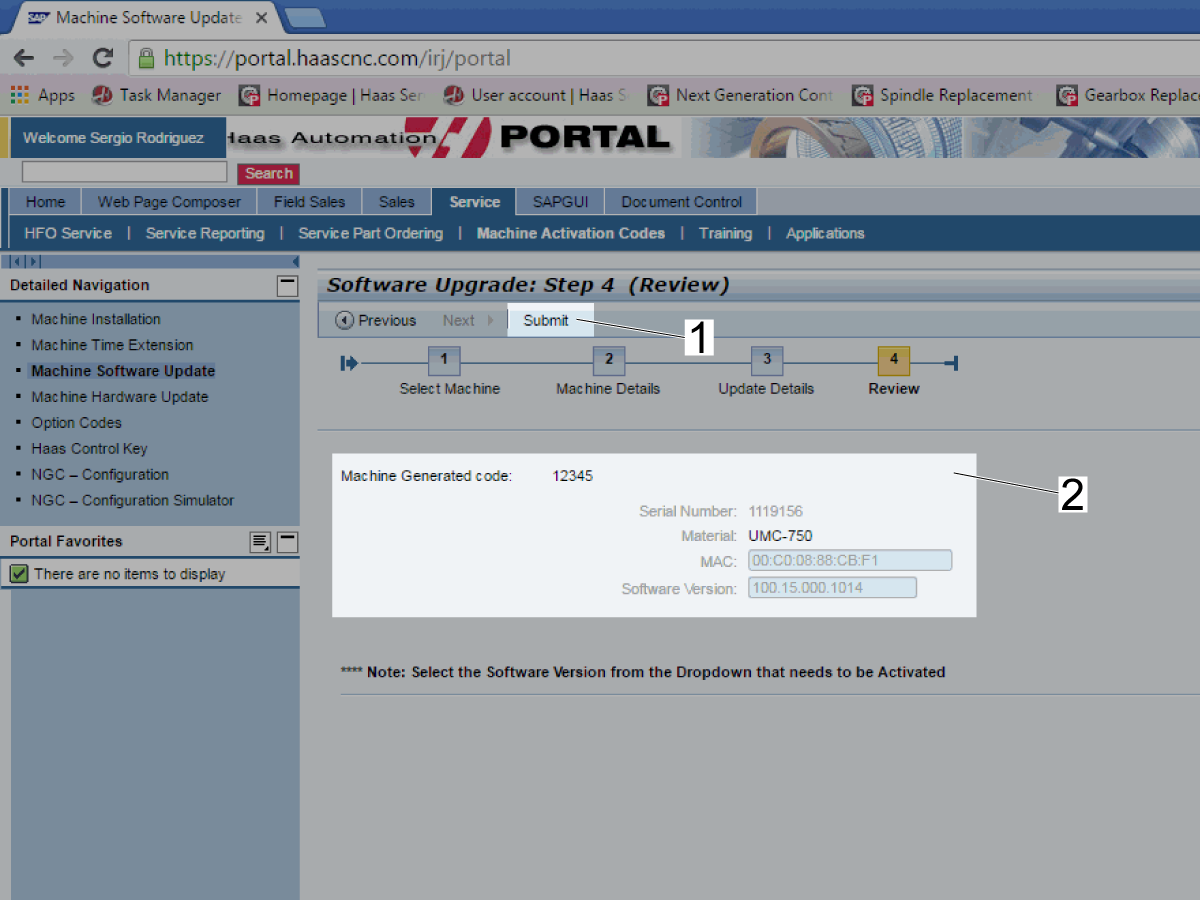Open the User account Haas bookmark
Viewport: 1200px width, 900px height.
tap(536, 95)
